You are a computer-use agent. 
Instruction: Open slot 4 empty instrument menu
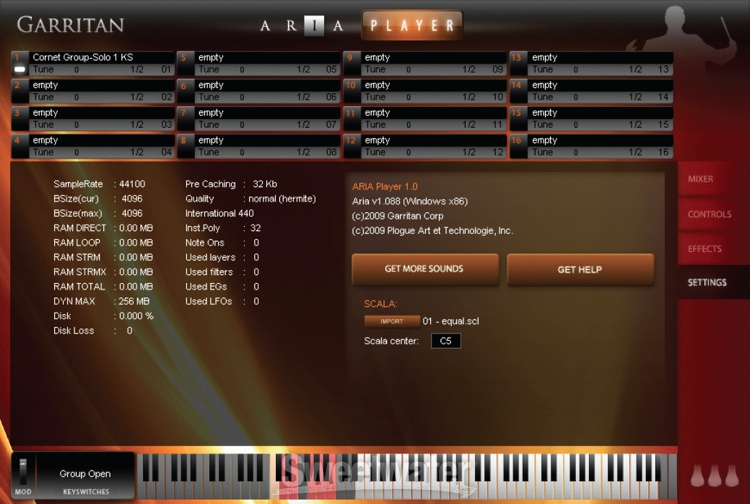click(x=101, y=141)
